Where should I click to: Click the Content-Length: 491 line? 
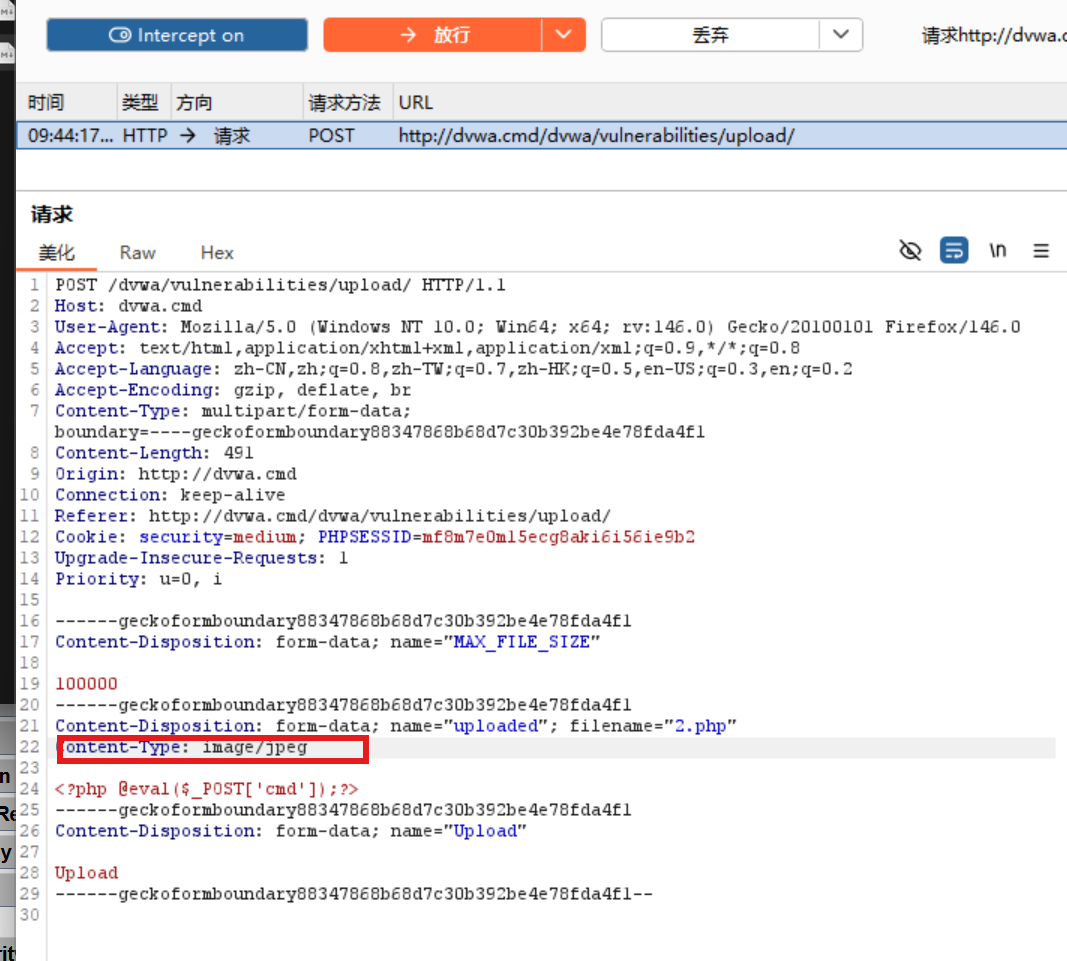(x=154, y=453)
